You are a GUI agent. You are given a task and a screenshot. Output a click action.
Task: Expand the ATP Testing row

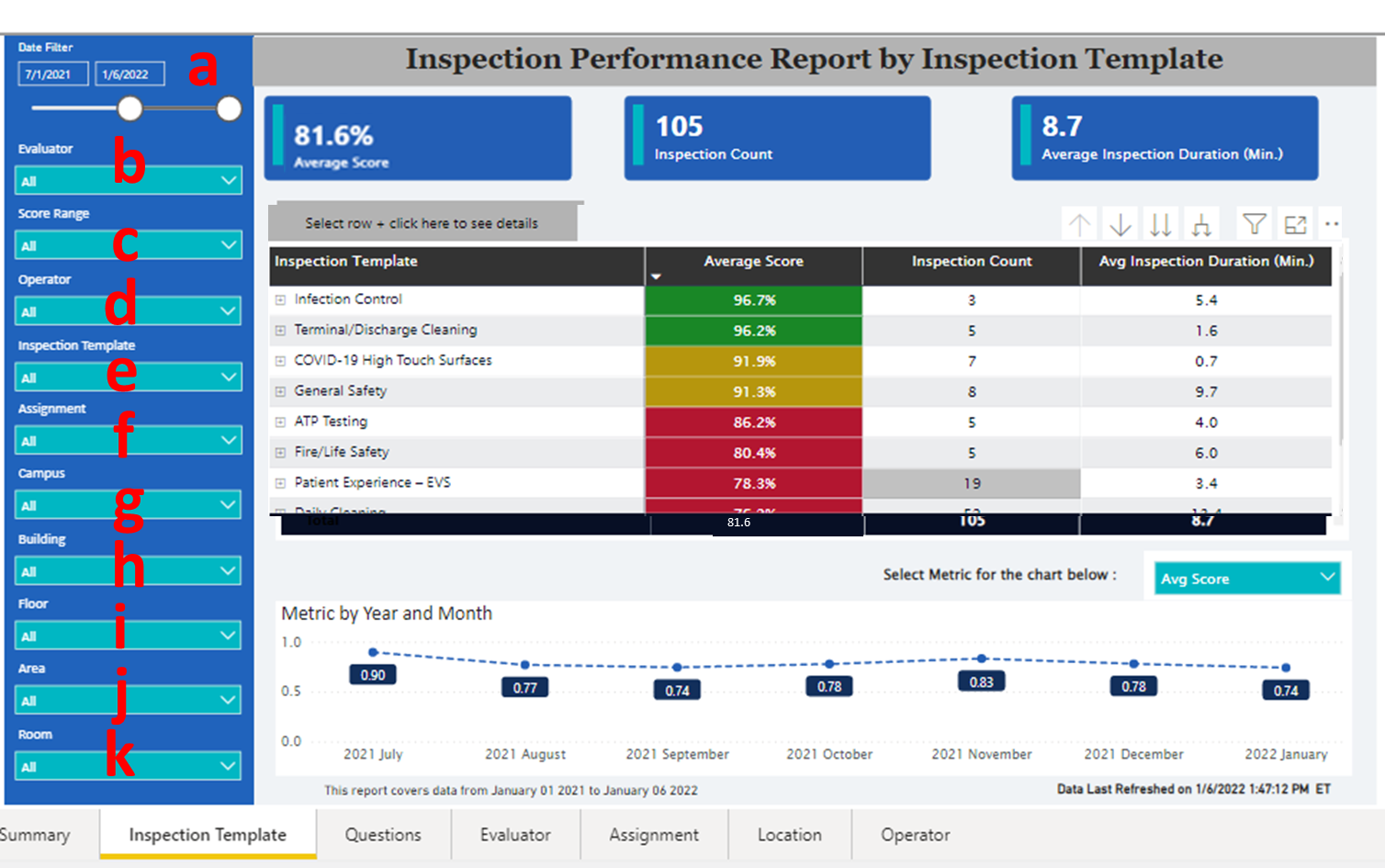(280, 421)
